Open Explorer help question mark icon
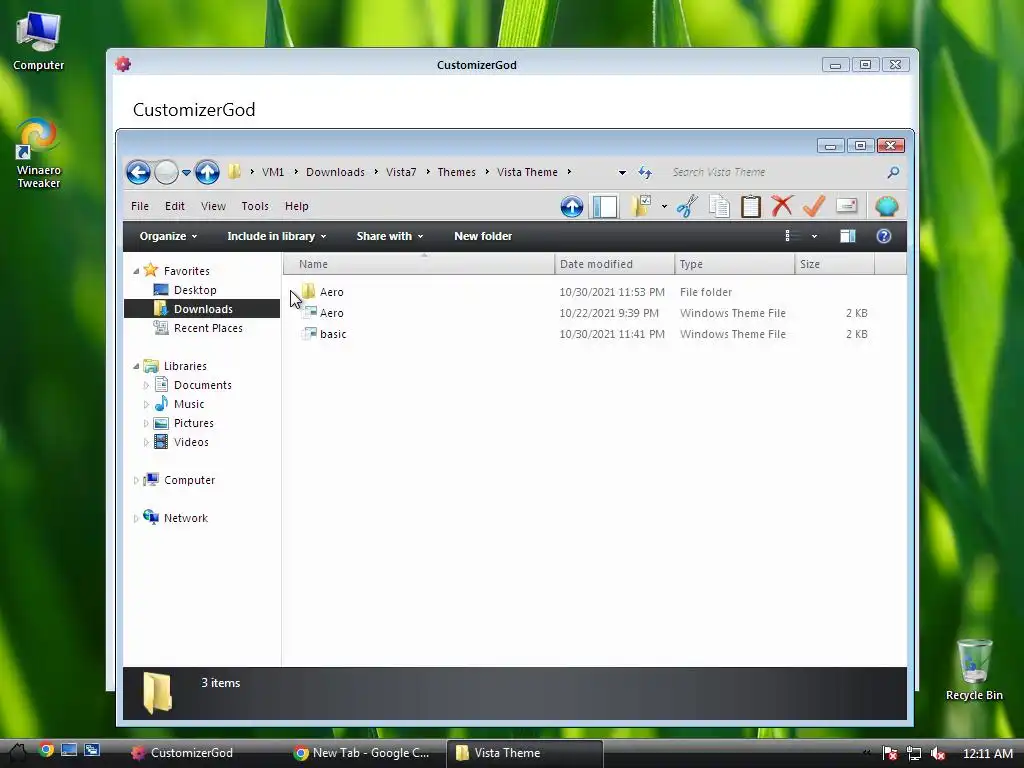The height and width of the screenshot is (768, 1024). pyautogui.click(x=884, y=236)
